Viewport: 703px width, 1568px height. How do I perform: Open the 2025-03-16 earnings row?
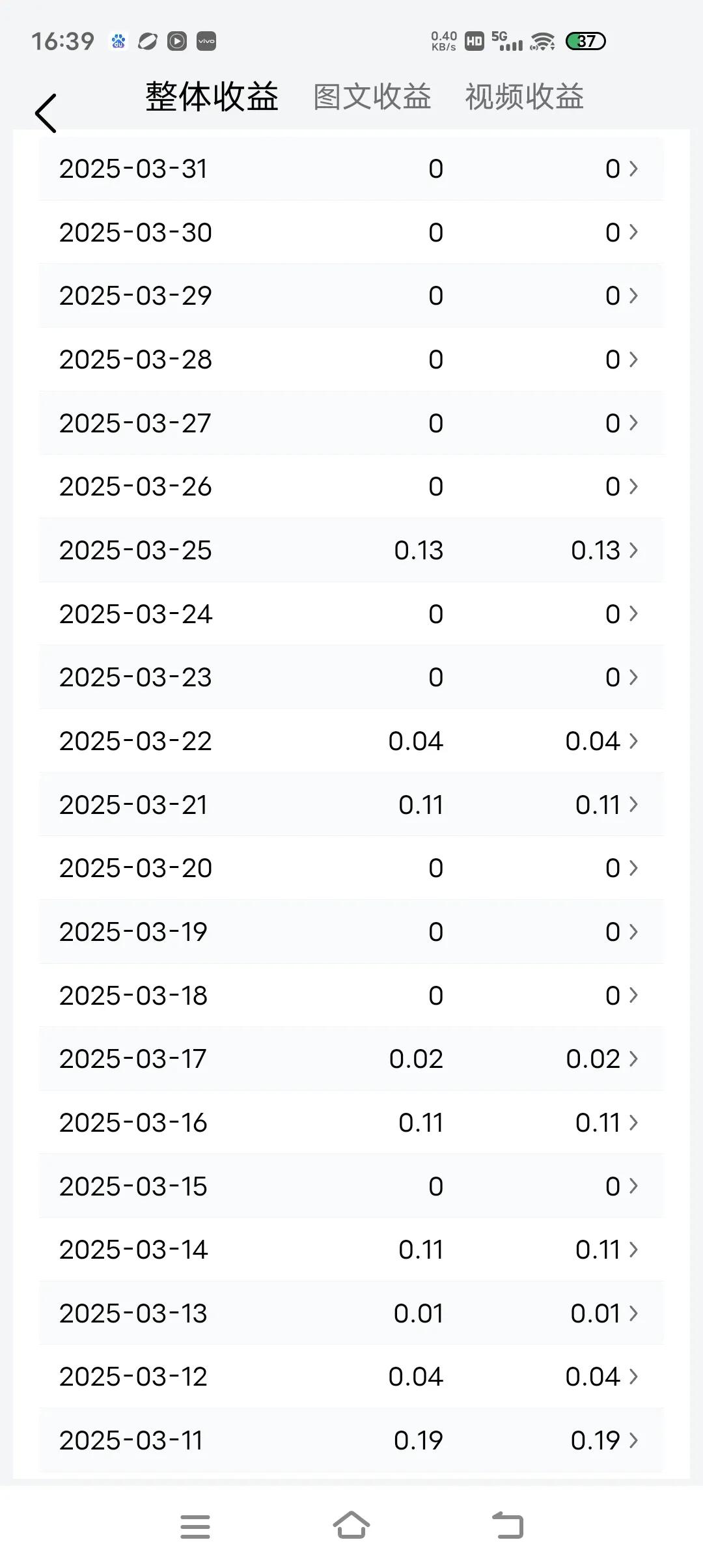tap(351, 1123)
